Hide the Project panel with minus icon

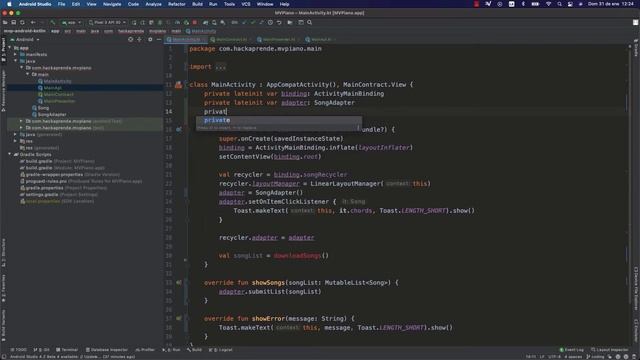[x=159, y=40]
